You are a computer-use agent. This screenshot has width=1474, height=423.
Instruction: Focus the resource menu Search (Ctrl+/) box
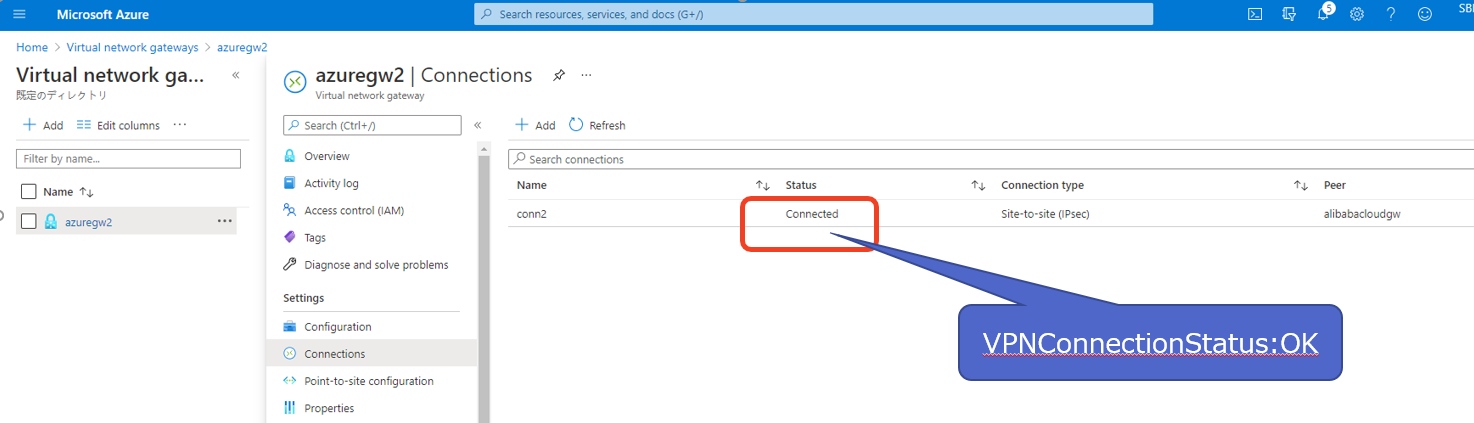click(x=372, y=125)
